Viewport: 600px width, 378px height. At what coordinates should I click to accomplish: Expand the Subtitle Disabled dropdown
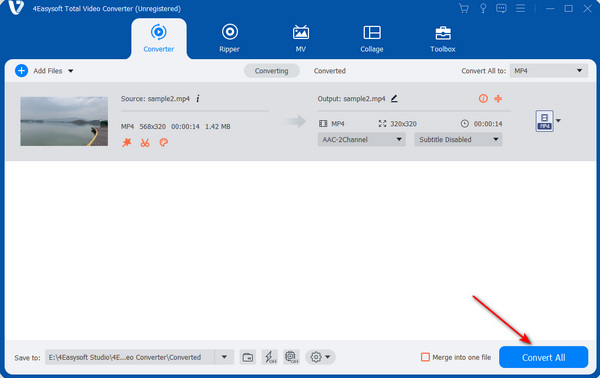(x=458, y=140)
